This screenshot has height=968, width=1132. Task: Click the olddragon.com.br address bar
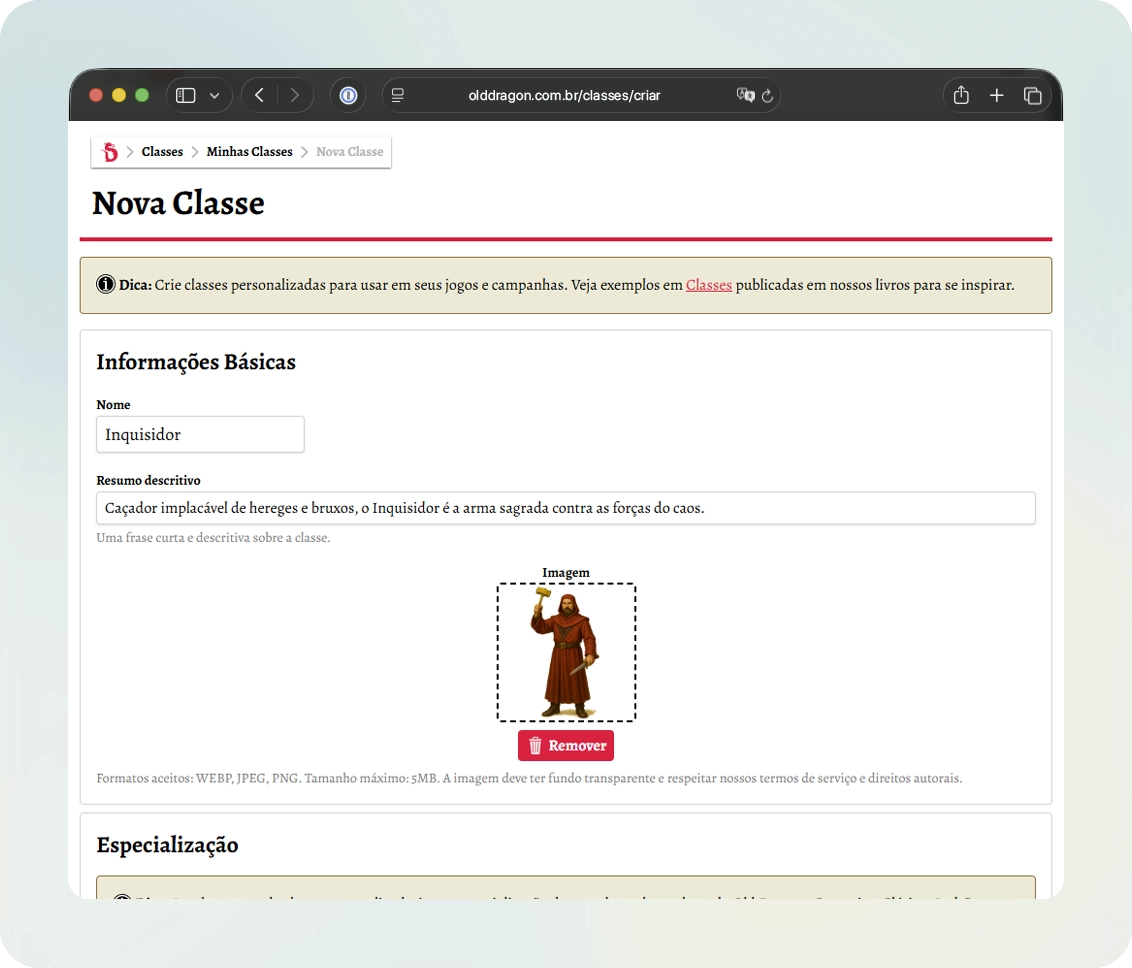click(564, 96)
